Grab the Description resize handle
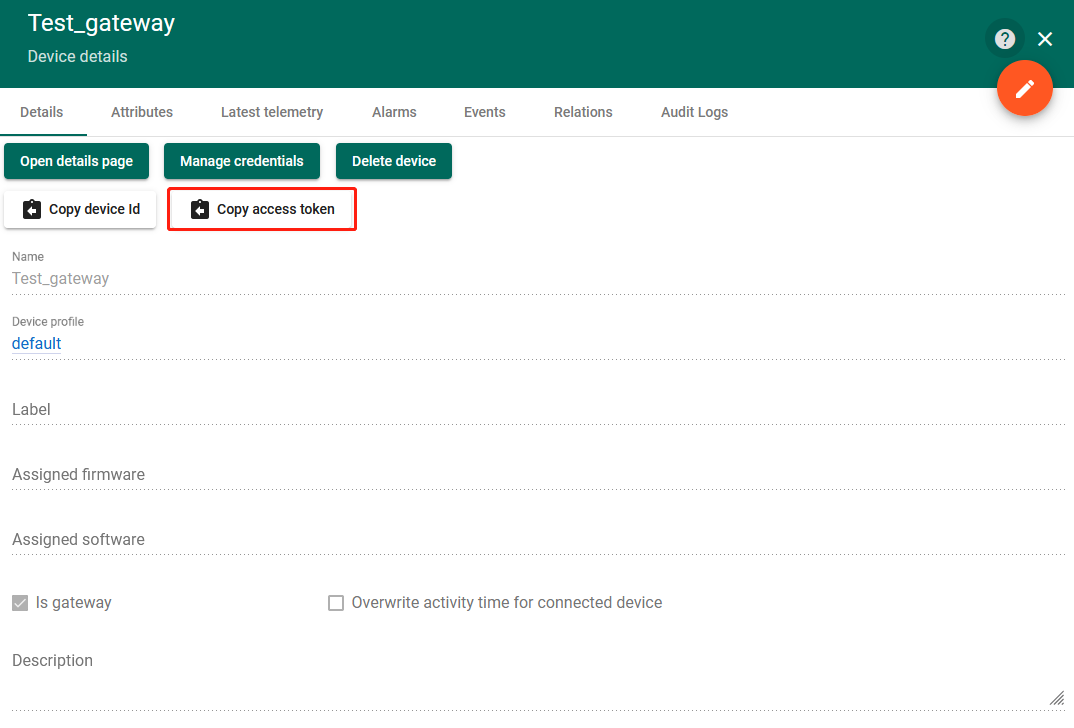This screenshot has height=728, width=1074. tap(1057, 698)
